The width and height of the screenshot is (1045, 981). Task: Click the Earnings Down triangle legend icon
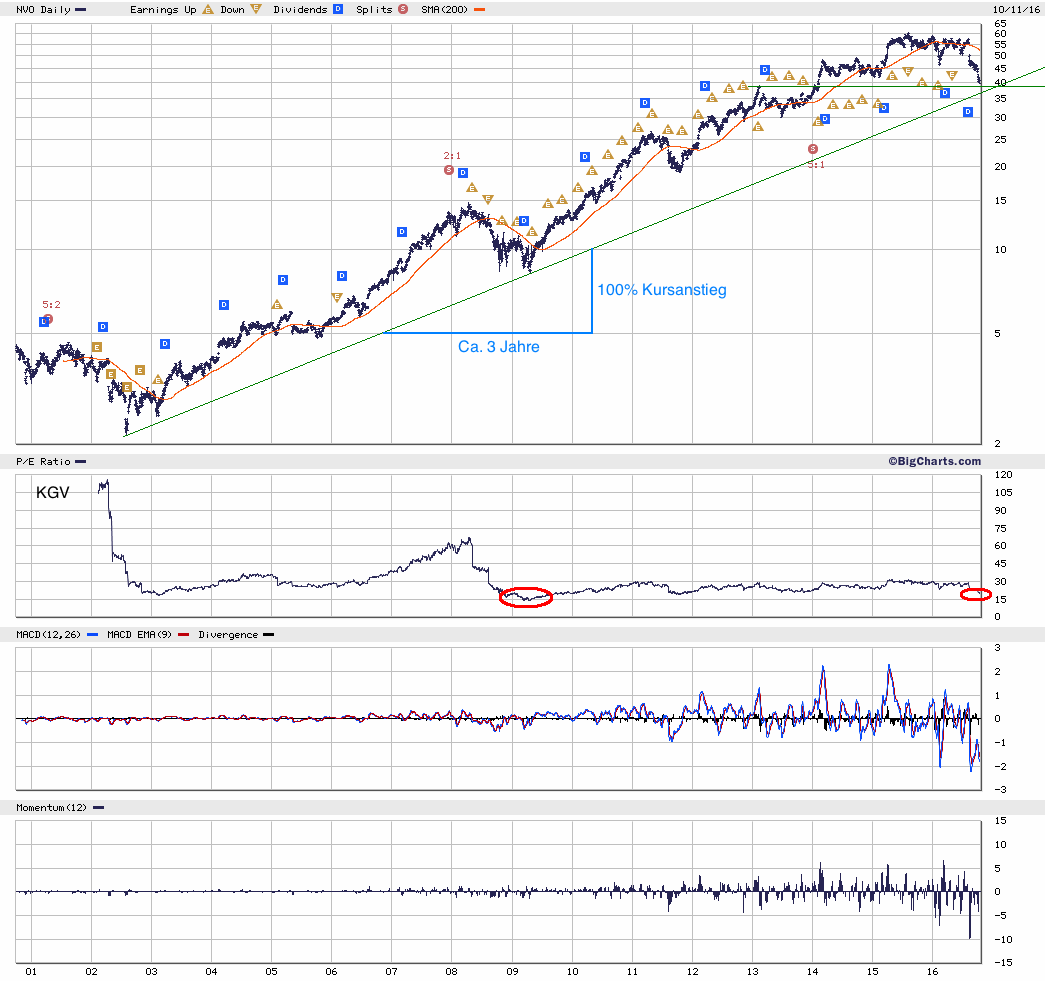(256, 9)
